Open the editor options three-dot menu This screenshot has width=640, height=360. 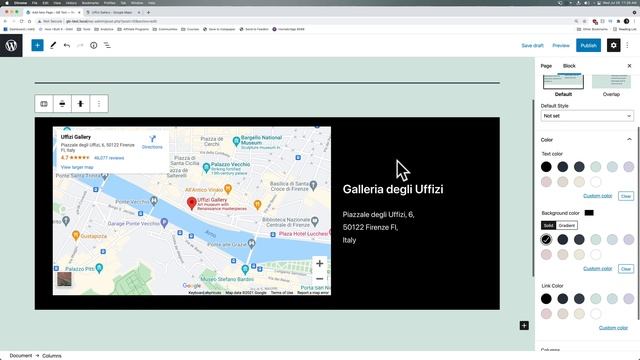(x=627, y=45)
